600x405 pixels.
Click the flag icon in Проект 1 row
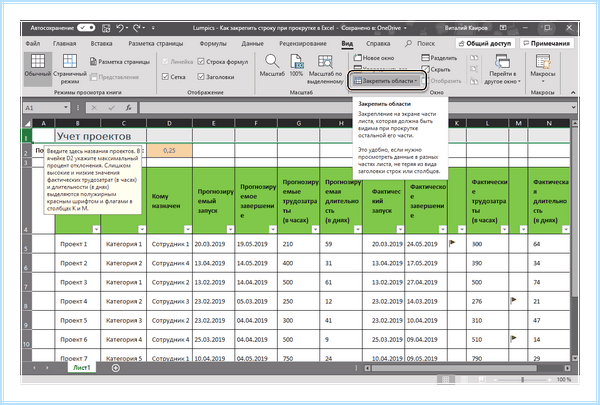452,242
